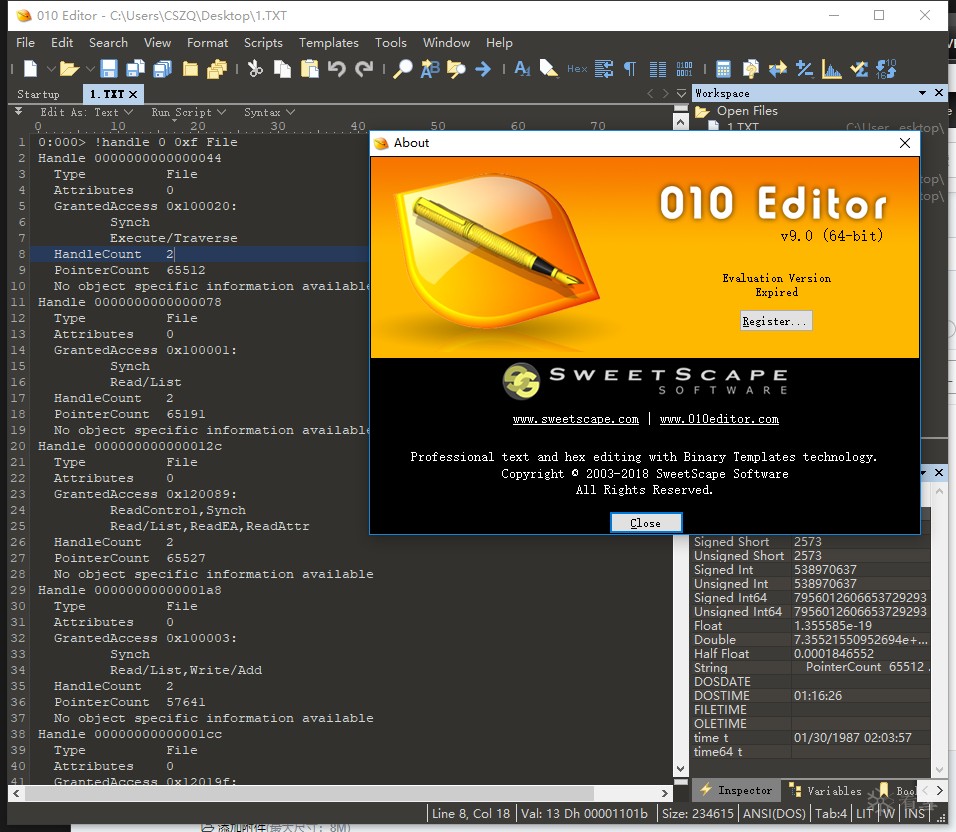This screenshot has height=832, width=956.
Task: Click the base converter 10/16 icon
Action: (886, 69)
